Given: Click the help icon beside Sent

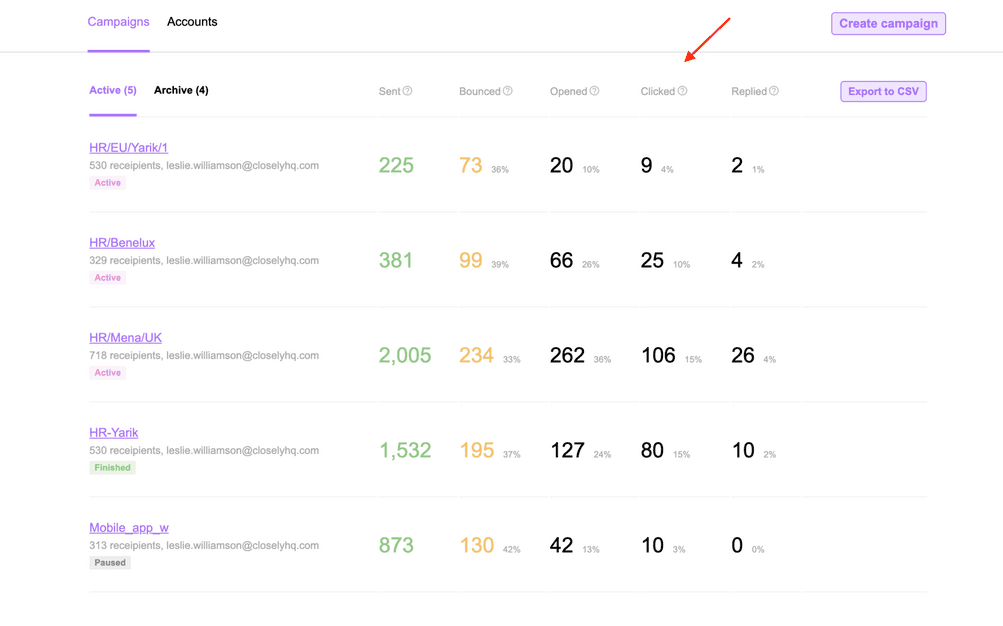Looking at the screenshot, I should point(407,91).
